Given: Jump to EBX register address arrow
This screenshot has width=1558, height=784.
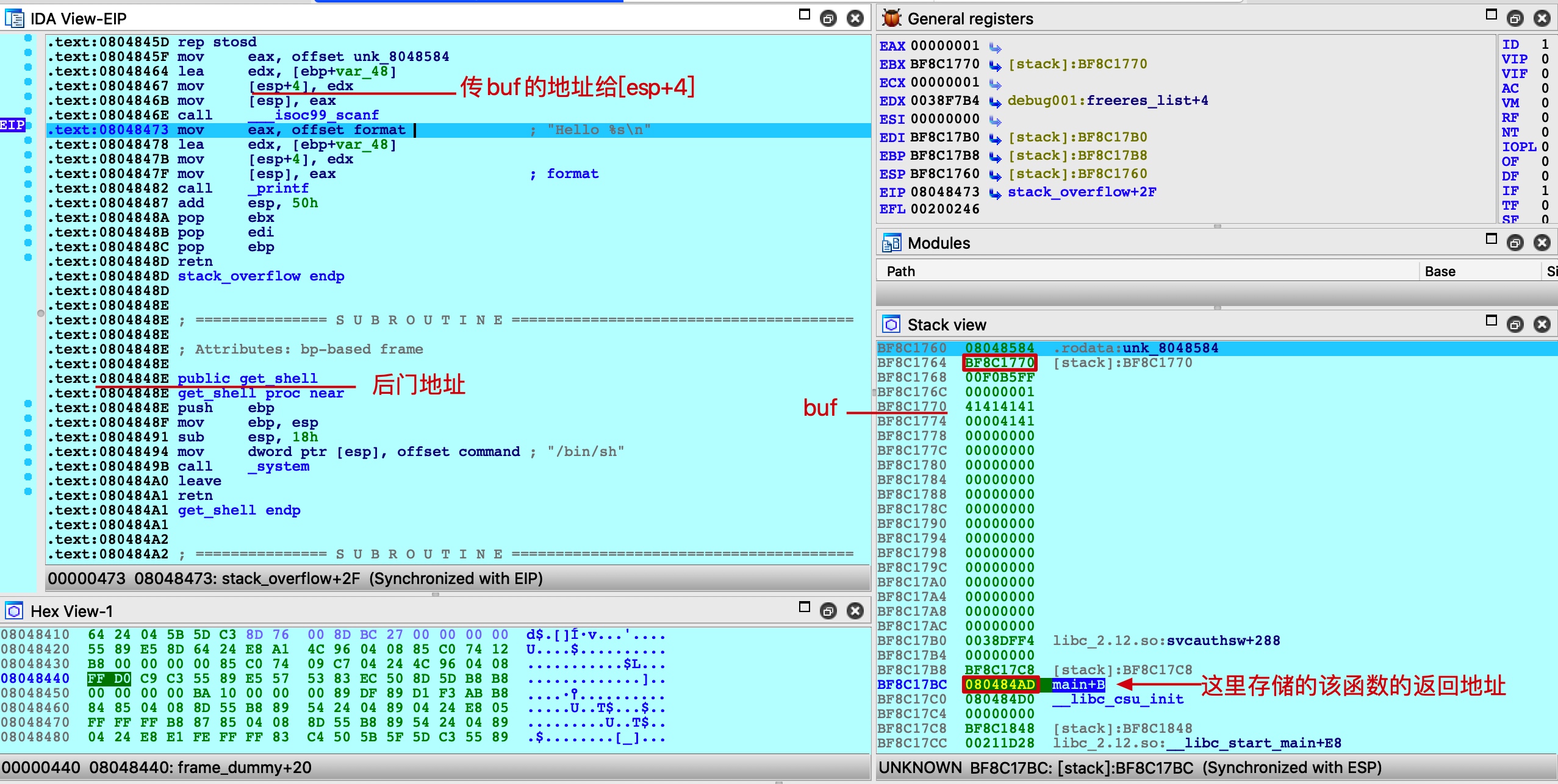Looking at the screenshot, I should pyautogui.click(x=995, y=65).
